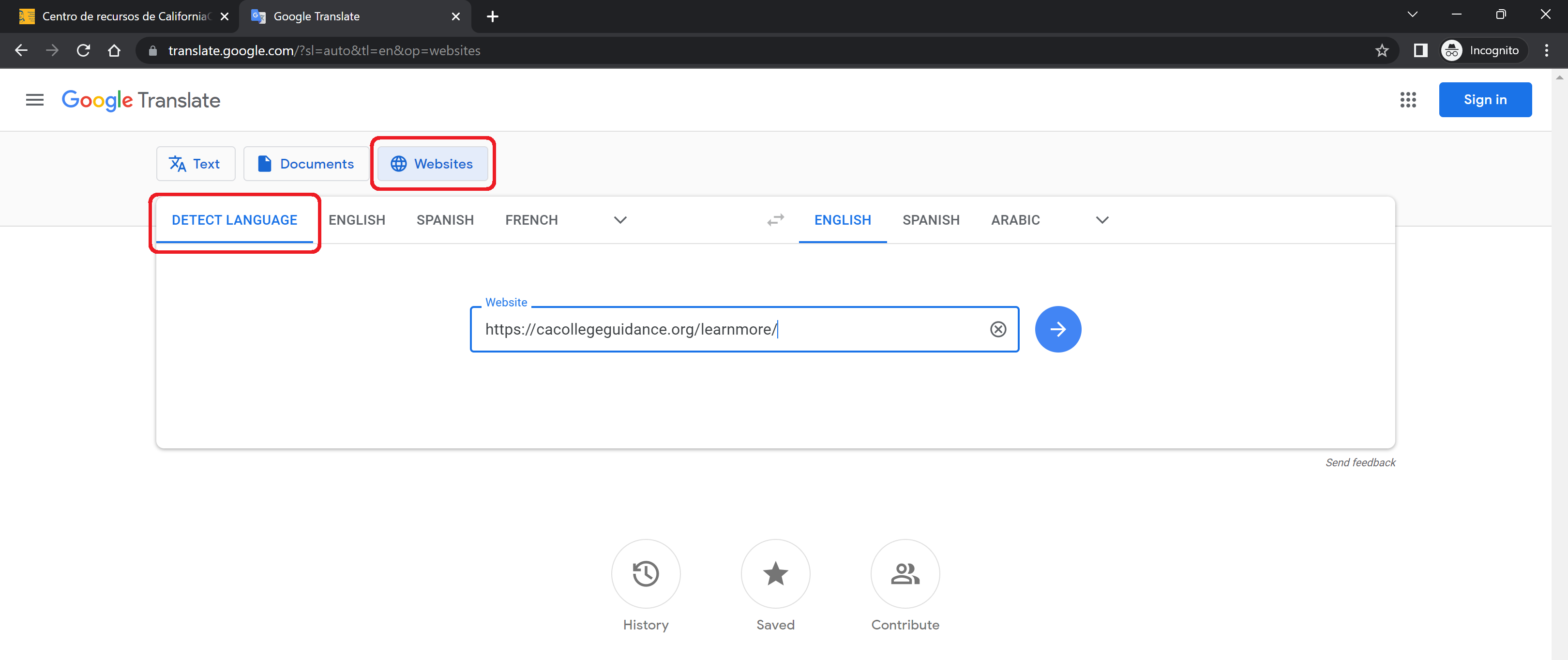This screenshot has width=1568, height=660.
Task: Submit website with blue arrow button
Action: (x=1058, y=329)
